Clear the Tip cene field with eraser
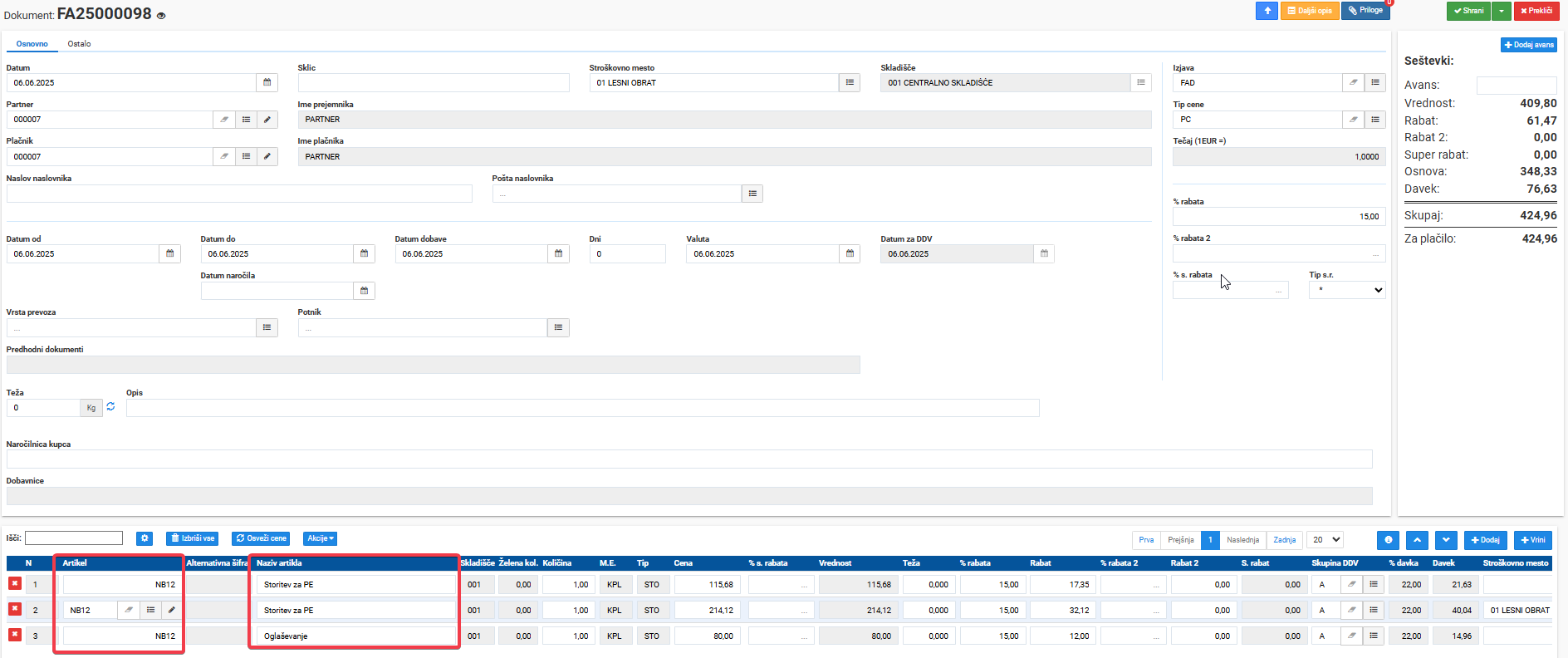This screenshot has height=658, width=1568. pos(1353,120)
